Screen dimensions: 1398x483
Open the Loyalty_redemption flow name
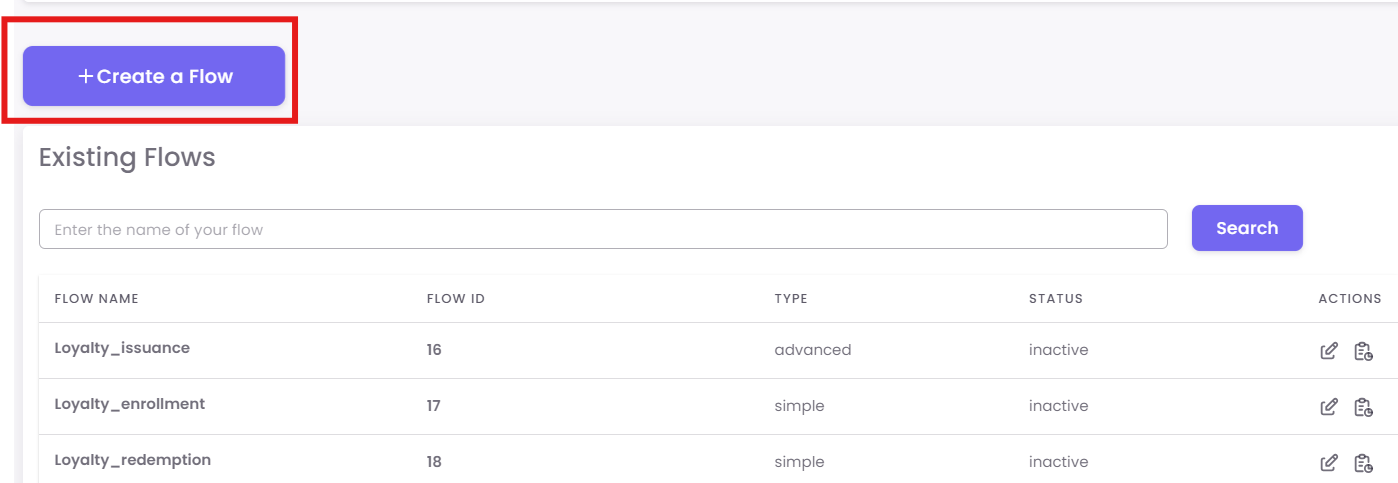click(x=132, y=460)
